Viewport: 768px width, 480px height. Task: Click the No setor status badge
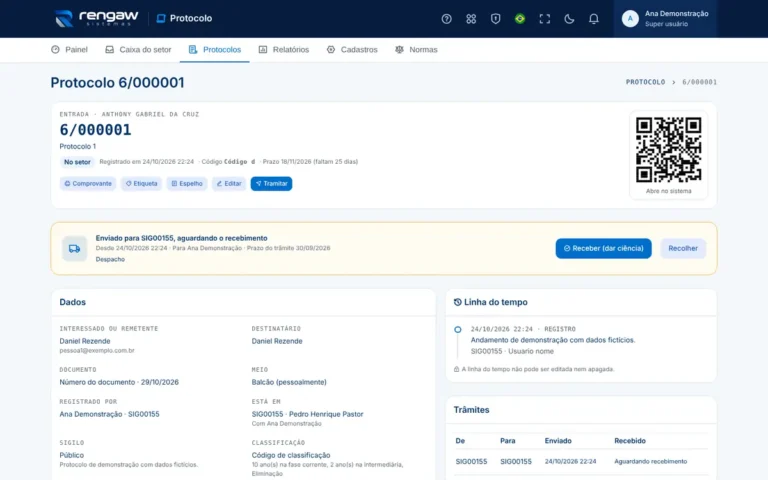coord(77,162)
